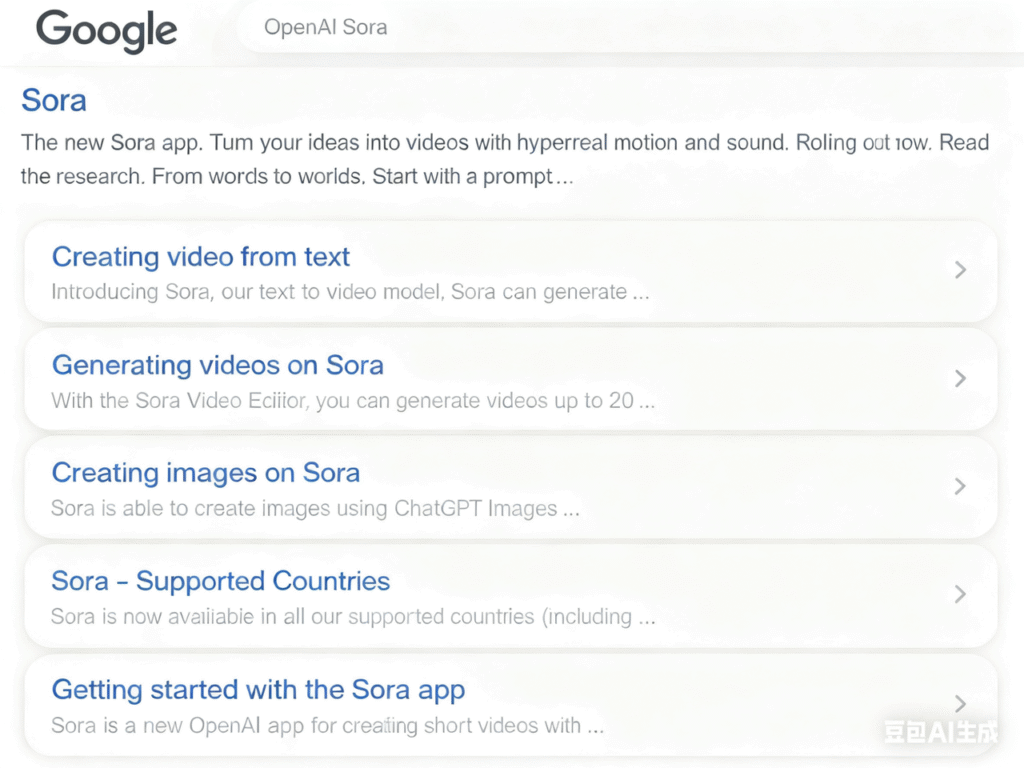Click the Introducing Sora text-to-video snippet
The width and height of the screenshot is (1024, 768).
pos(350,293)
